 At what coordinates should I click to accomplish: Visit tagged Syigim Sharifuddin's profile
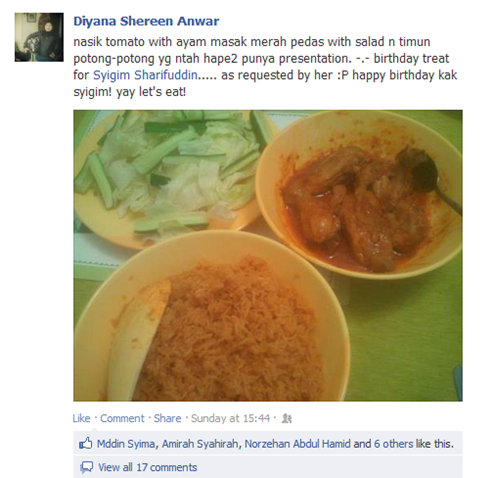tap(145, 75)
